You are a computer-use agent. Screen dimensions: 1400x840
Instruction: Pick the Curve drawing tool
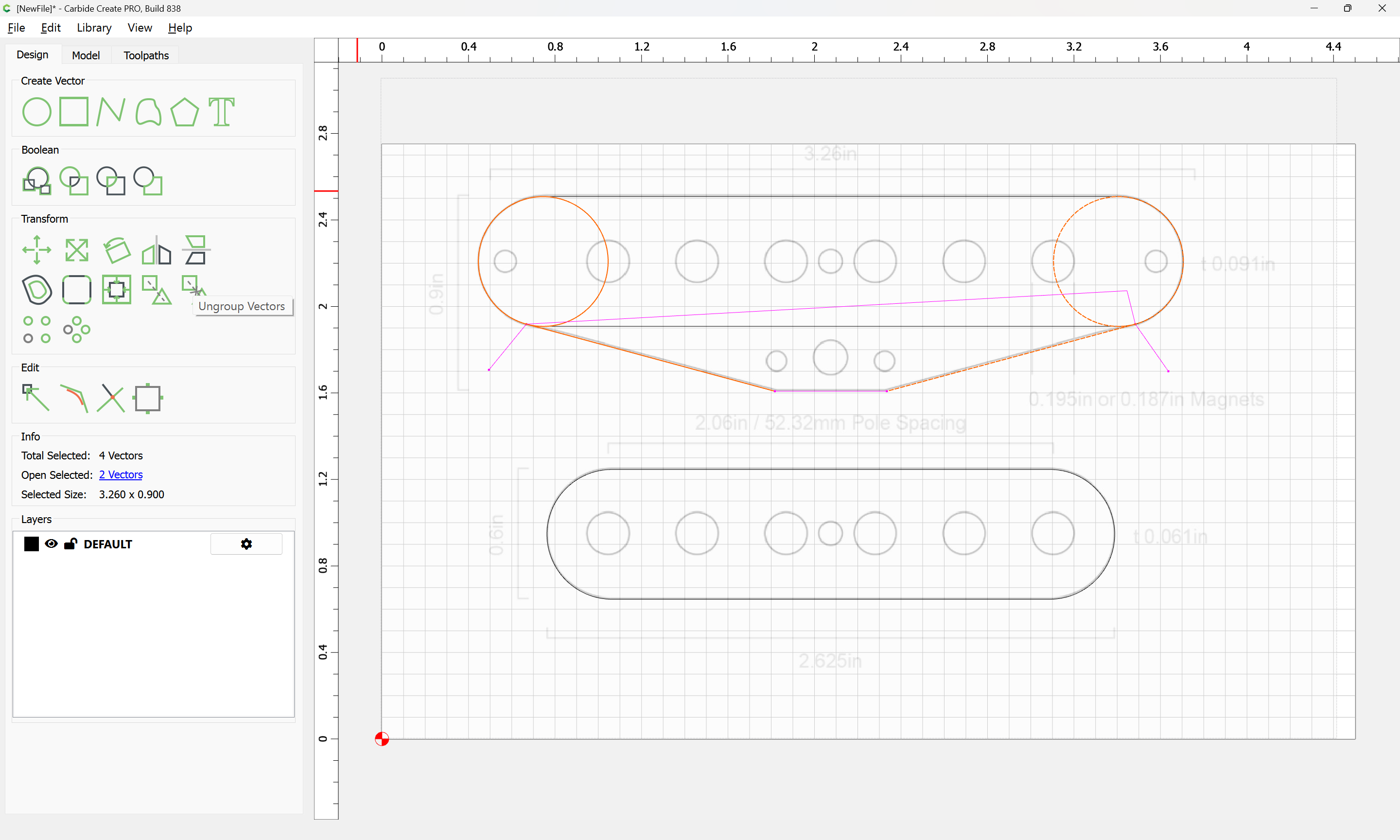(x=148, y=111)
